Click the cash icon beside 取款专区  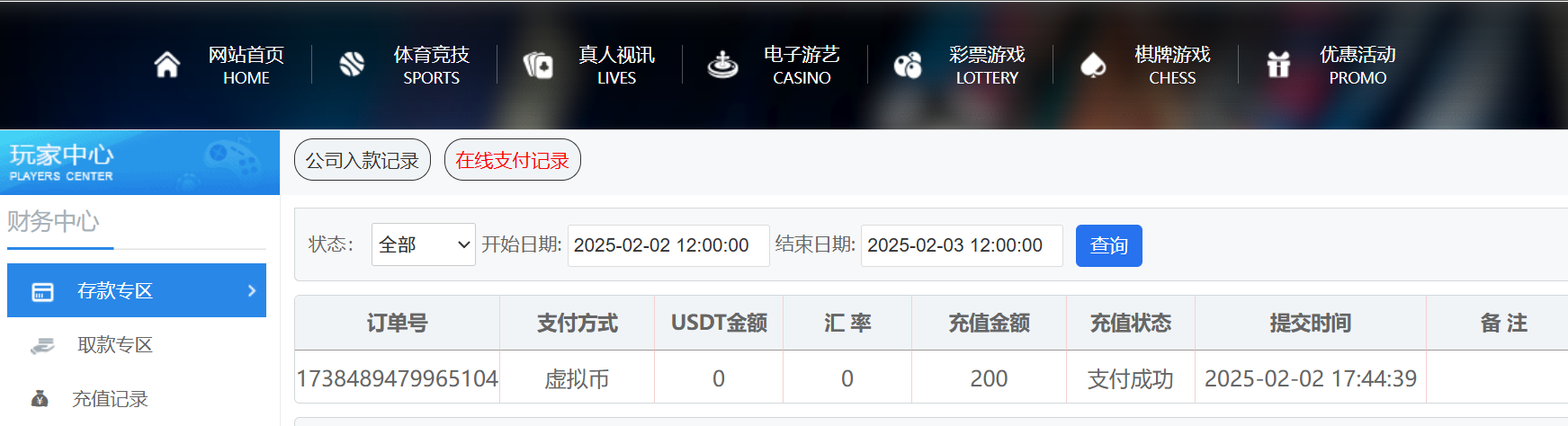(42, 345)
